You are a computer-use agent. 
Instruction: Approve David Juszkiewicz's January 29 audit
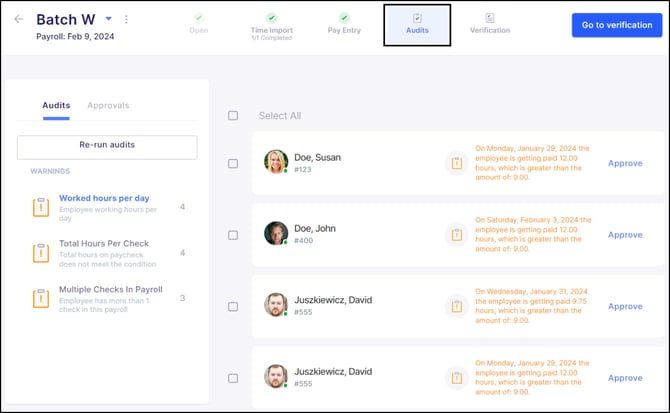pos(625,378)
